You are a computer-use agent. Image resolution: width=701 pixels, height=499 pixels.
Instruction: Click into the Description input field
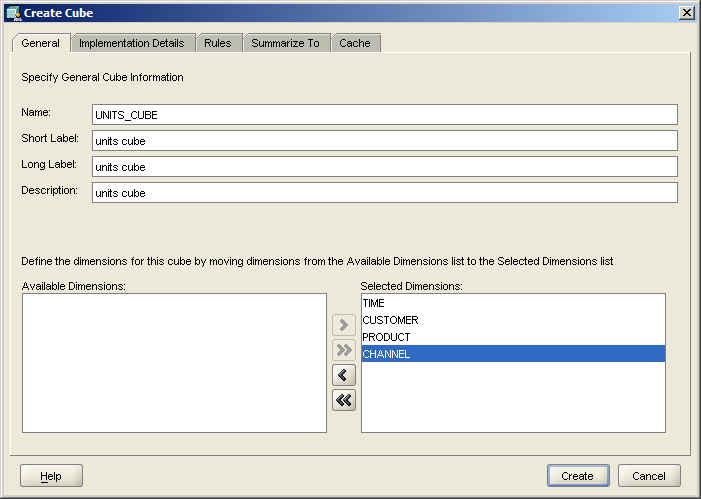(385, 193)
